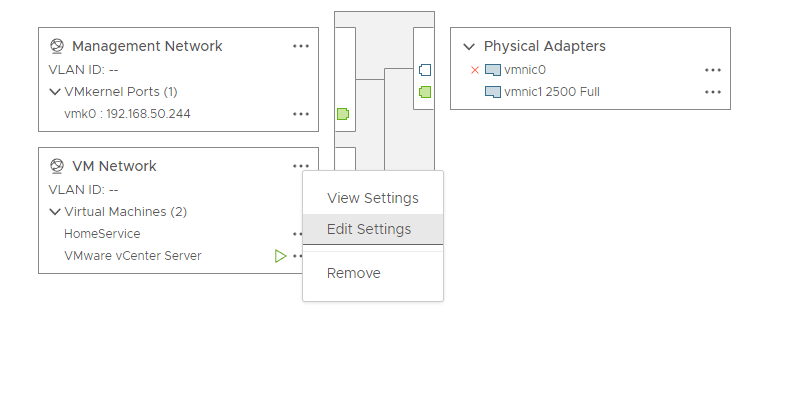This screenshot has height=410, width=796.
Task: Open the vmnic1 actions ellipsis
Action: point(713,92)
